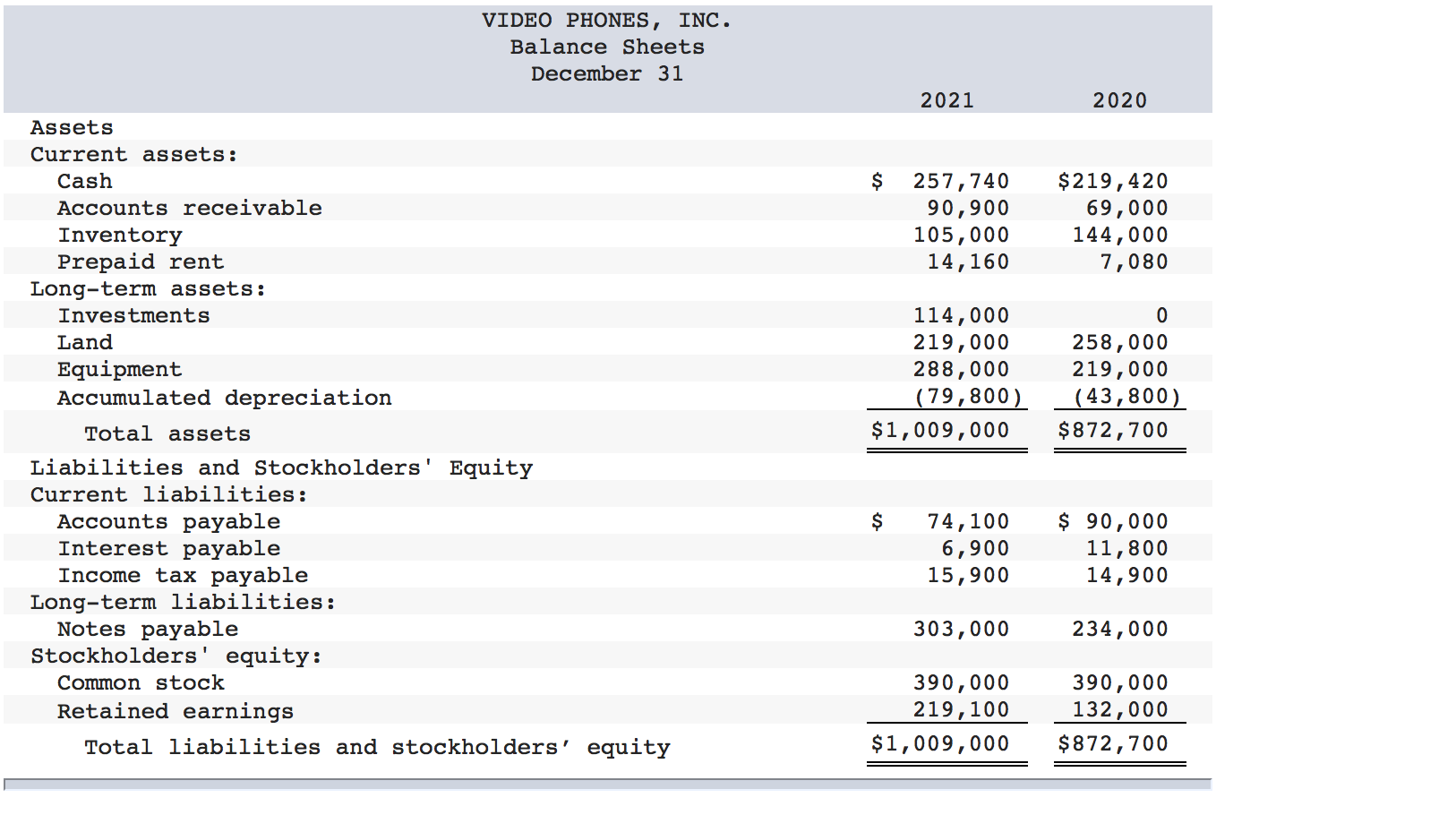Click the Accumulated depreciation label

223,397
